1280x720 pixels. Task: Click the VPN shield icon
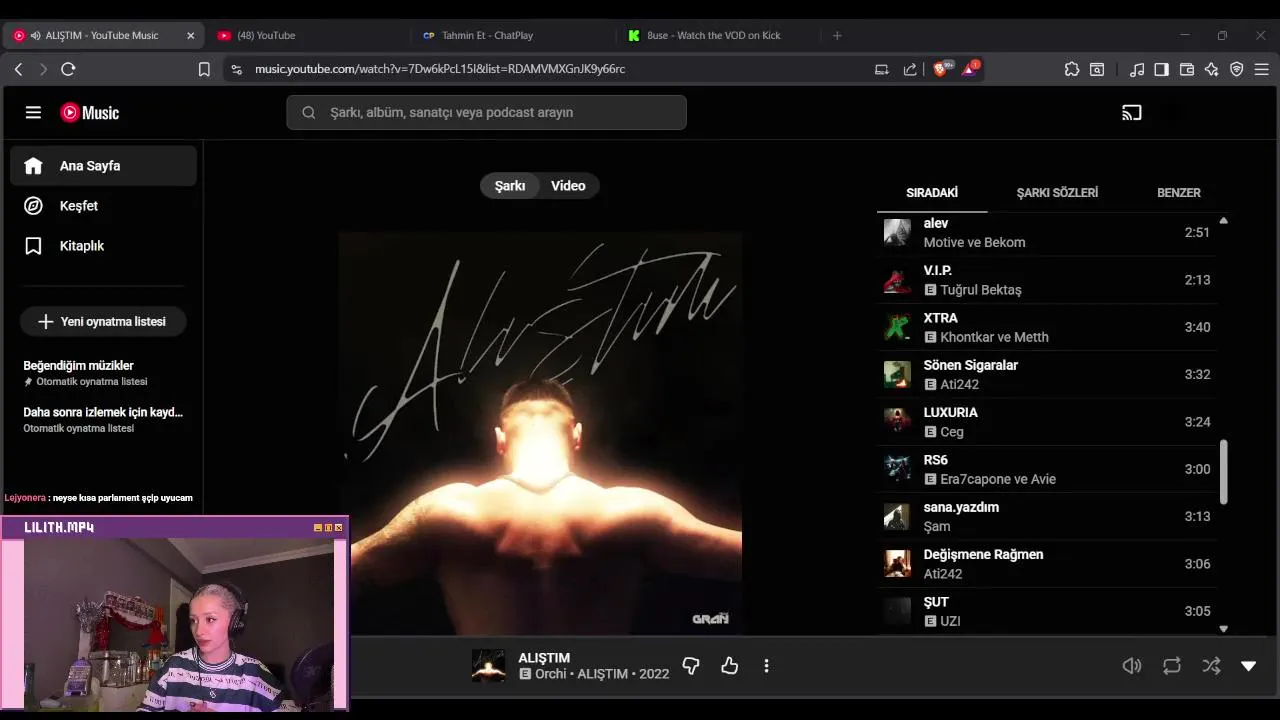[x=1237, y=69]
